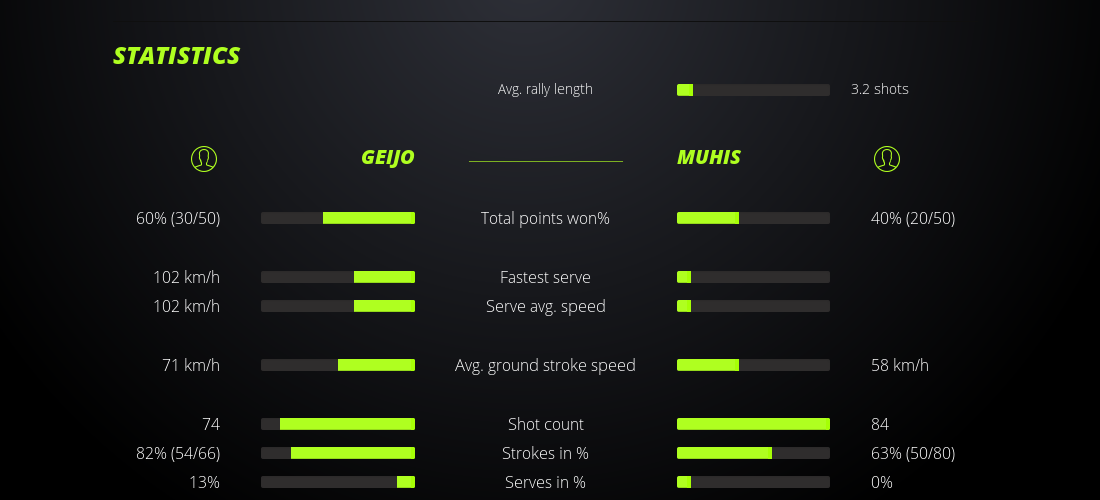Select the GEIJO player name
Viewport: 1100px width, 500px height.
(x=388, y=158)
